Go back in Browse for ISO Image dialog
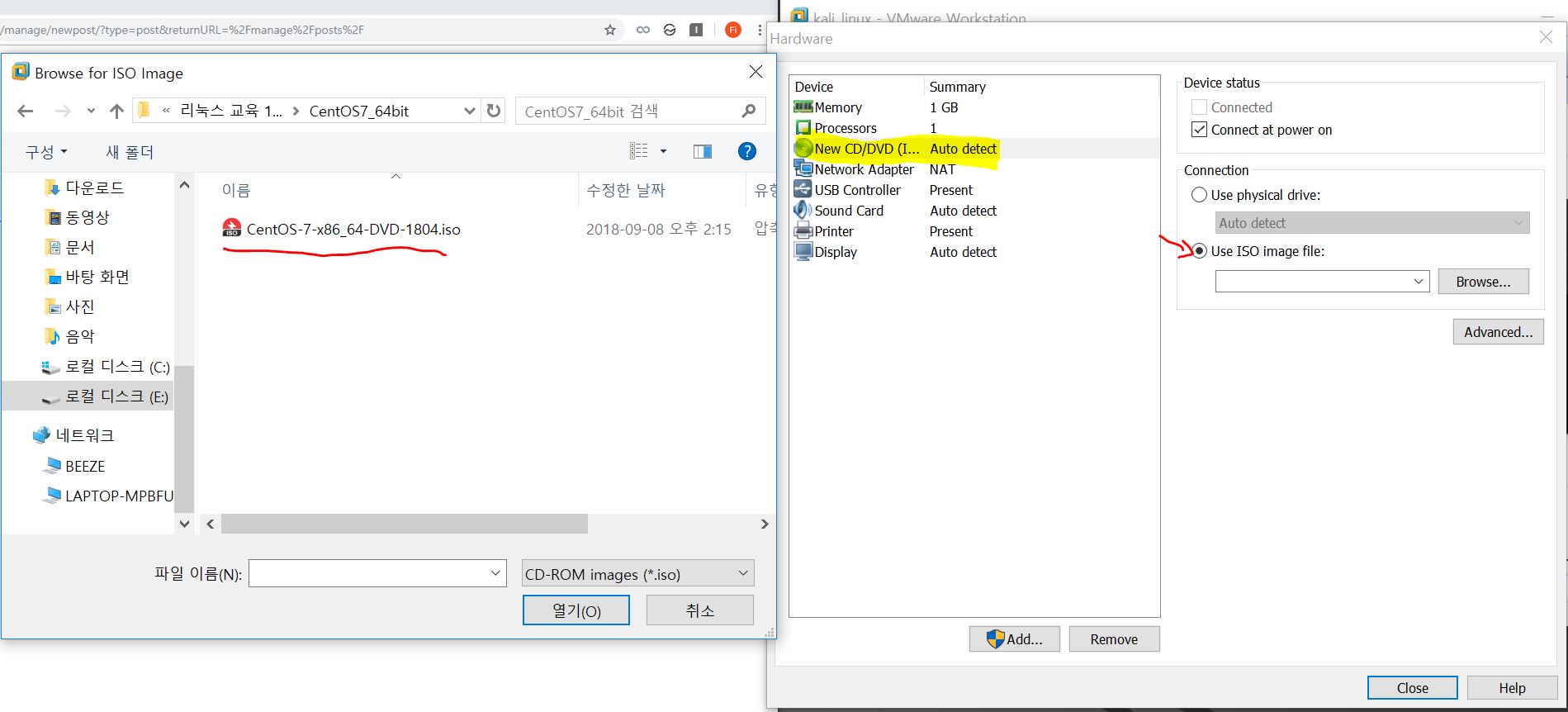Viewport: 1568px width, 712px height. tap(26, 112)
